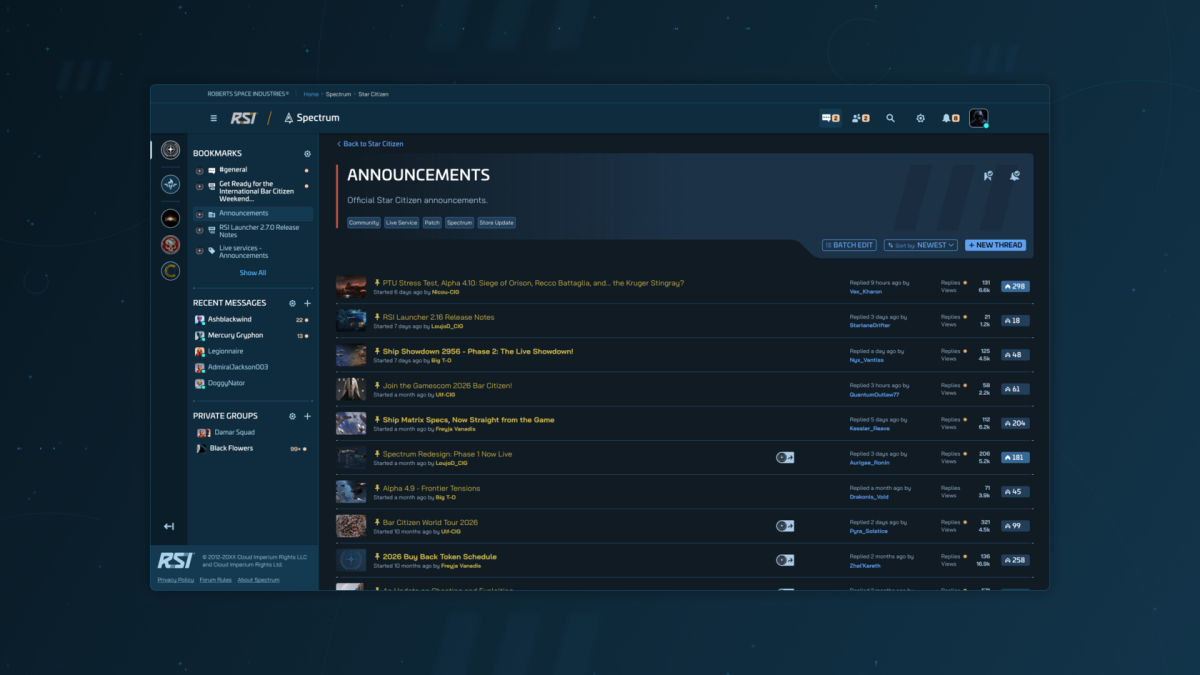The width and height of the screenshot is (1200, 675).
Task: Click the toggle badge on Bar Citizen World Tour row
Action: (x=785, y=526)
